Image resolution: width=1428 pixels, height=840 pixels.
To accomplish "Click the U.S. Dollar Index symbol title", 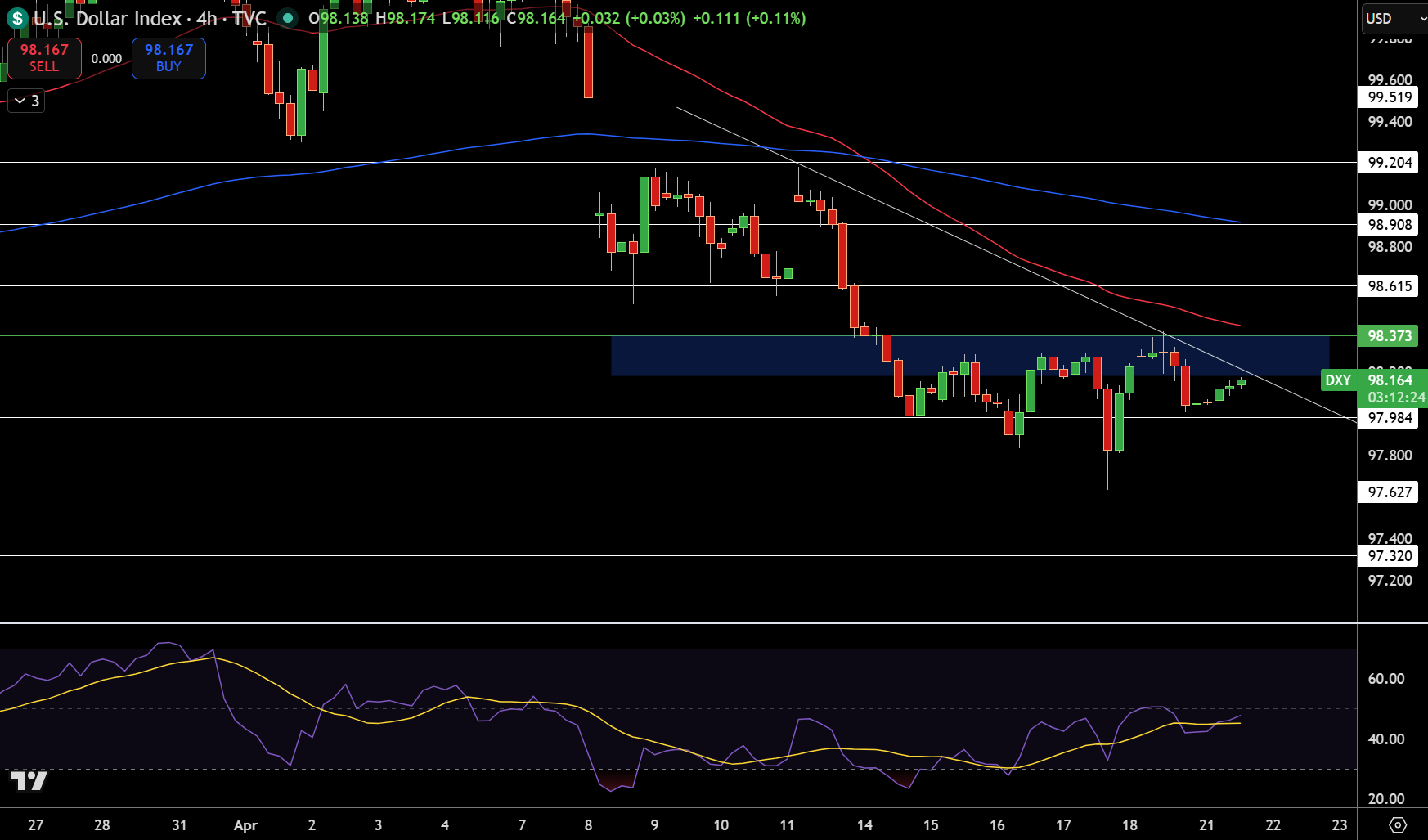I will tap(108, 18).
